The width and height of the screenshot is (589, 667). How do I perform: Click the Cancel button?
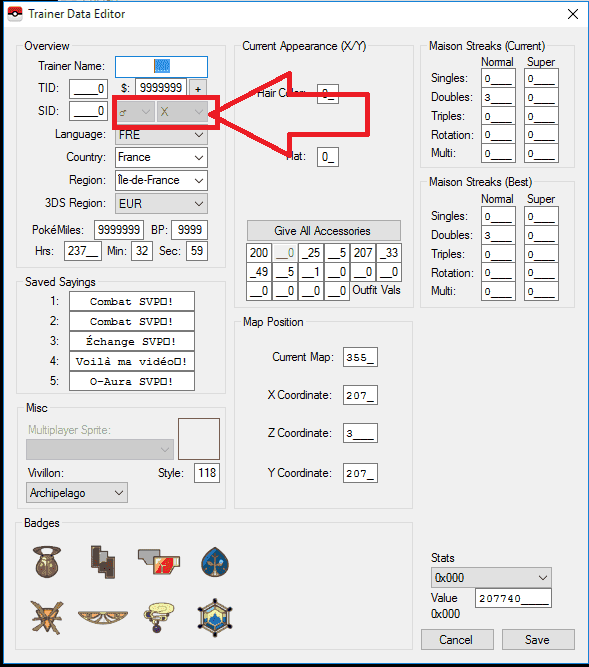click(x=457, y=639)
